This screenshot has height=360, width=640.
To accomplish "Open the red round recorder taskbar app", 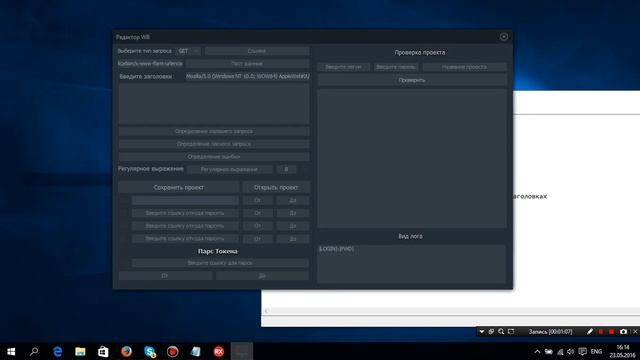I will [x=173, y=351].
